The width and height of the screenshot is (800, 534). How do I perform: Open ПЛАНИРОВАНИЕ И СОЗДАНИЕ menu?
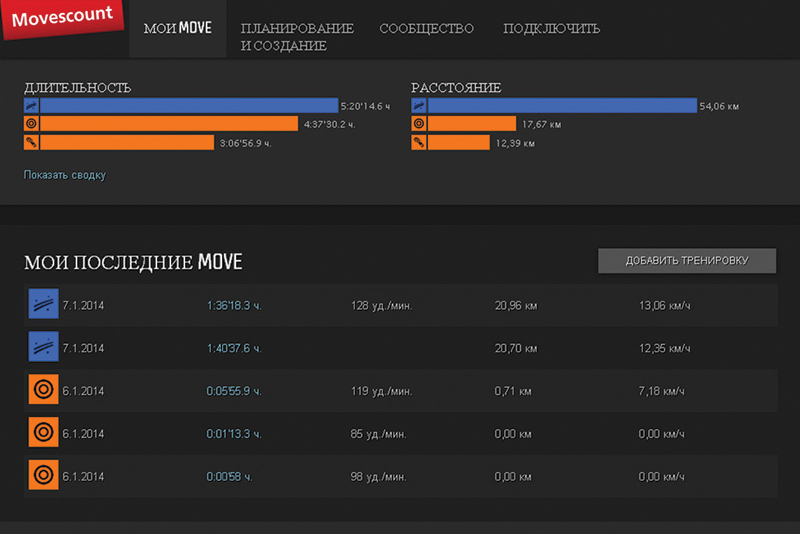coord(297,37)
